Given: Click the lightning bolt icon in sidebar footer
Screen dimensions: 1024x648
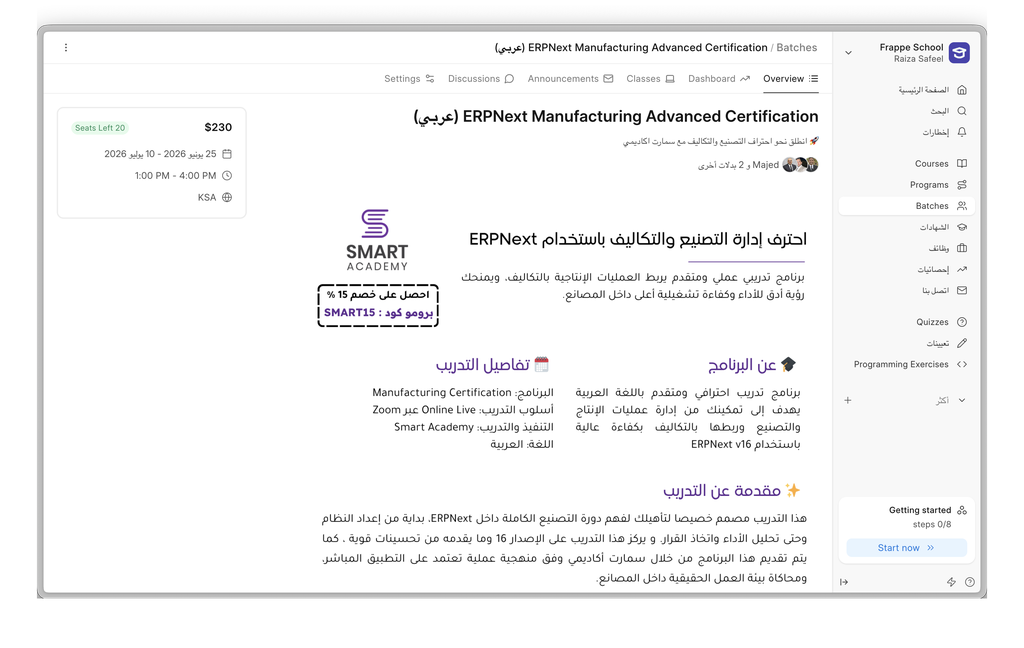Looking at the screenshot, I should (951, 582).
